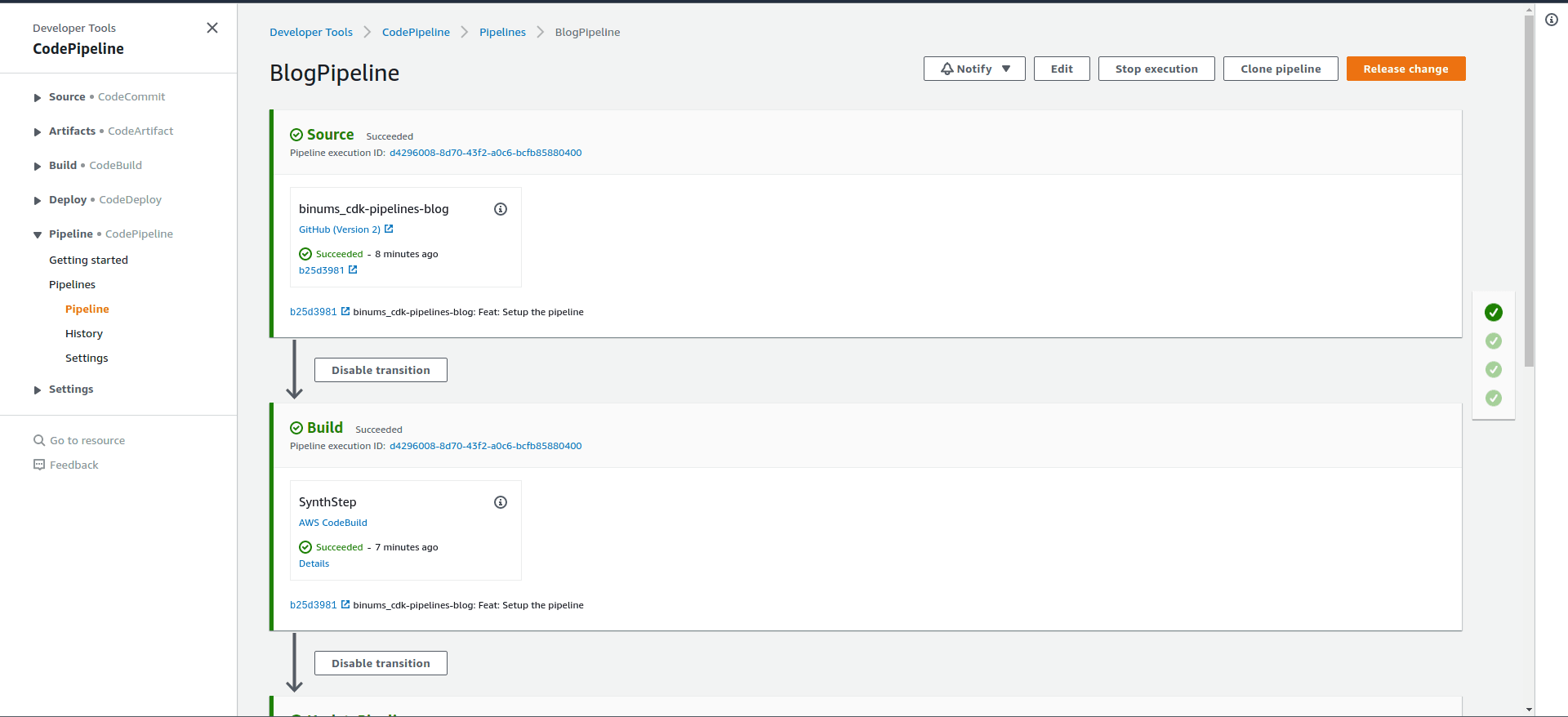Open Pipelines list in sidebar

pos(72,284)
